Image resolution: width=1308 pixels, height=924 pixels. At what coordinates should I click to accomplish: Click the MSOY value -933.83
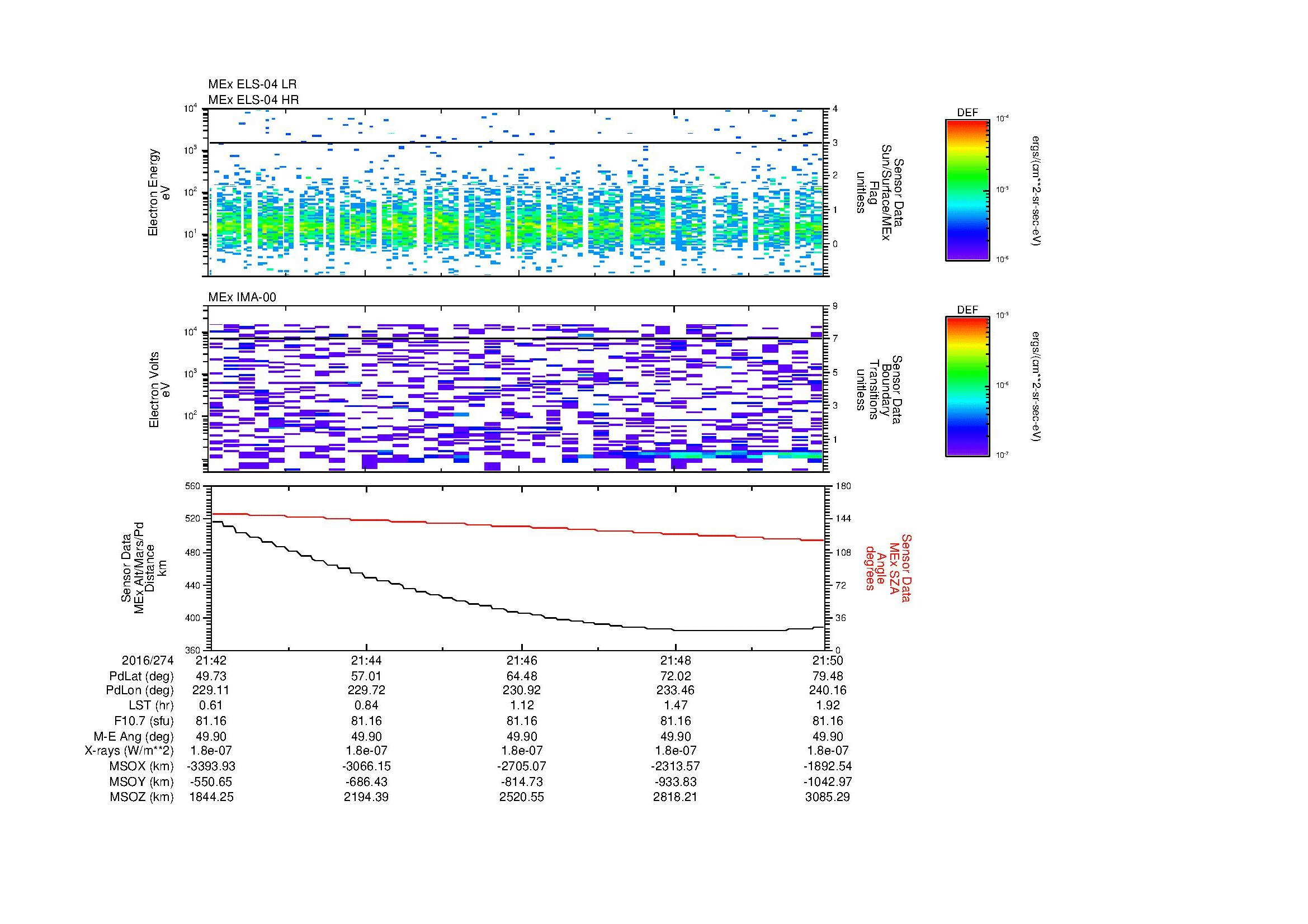click(x=676, y=781)
